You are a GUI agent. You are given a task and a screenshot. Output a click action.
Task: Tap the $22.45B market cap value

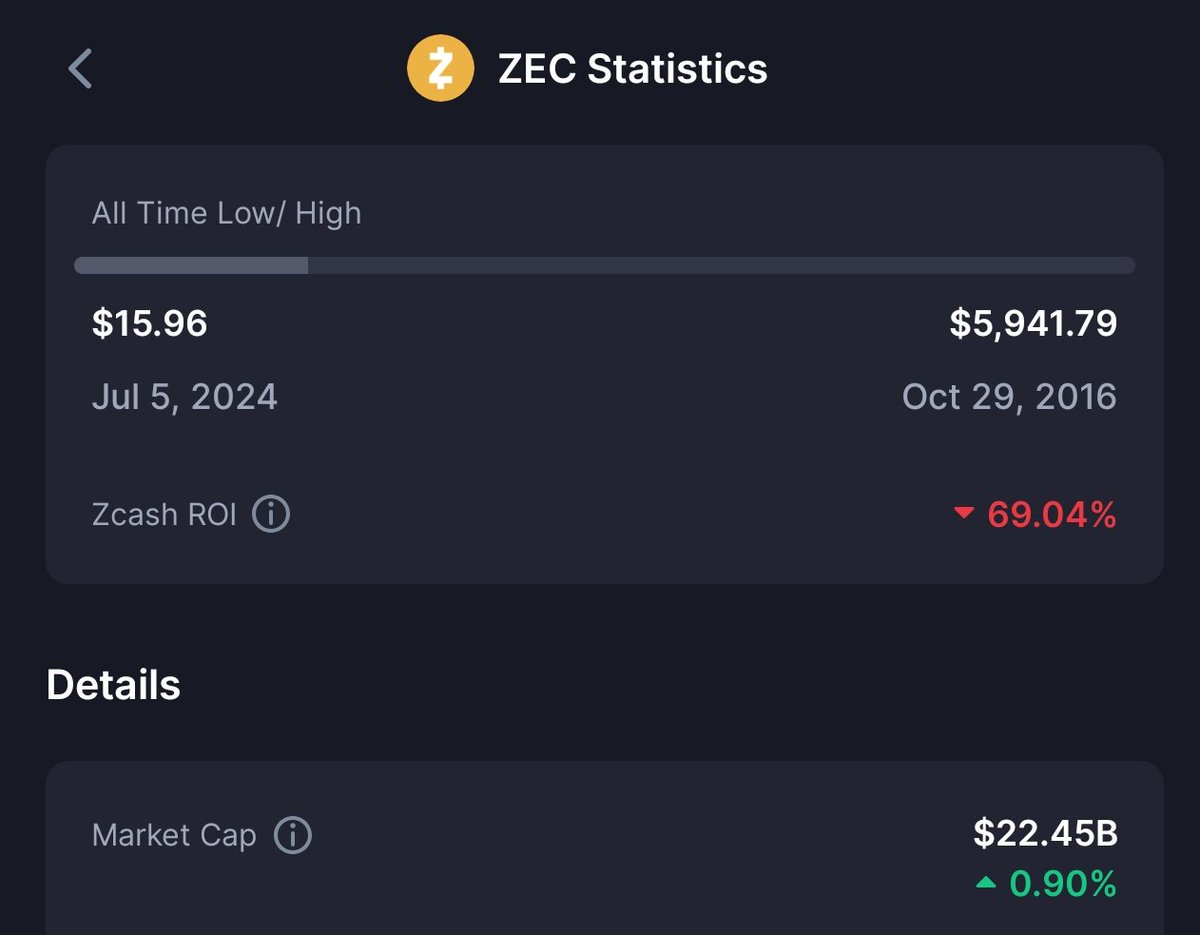[1046, 833]
